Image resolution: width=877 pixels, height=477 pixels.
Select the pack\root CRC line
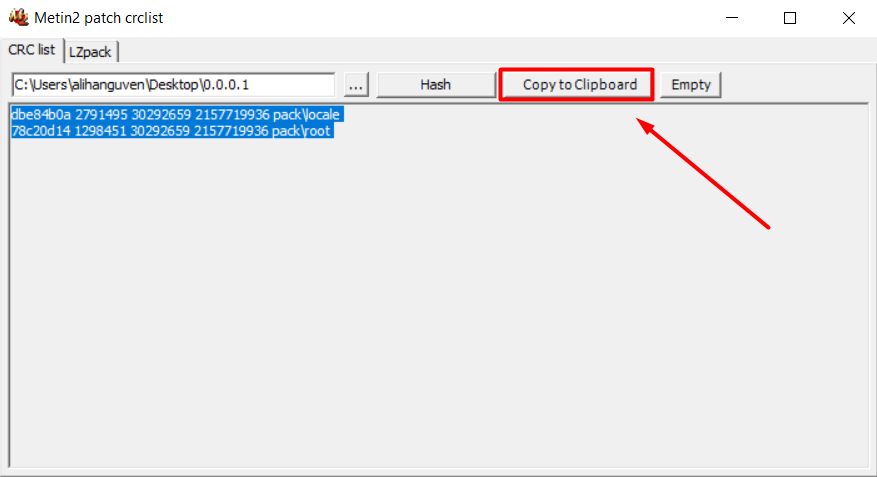(x=172, y=130)
